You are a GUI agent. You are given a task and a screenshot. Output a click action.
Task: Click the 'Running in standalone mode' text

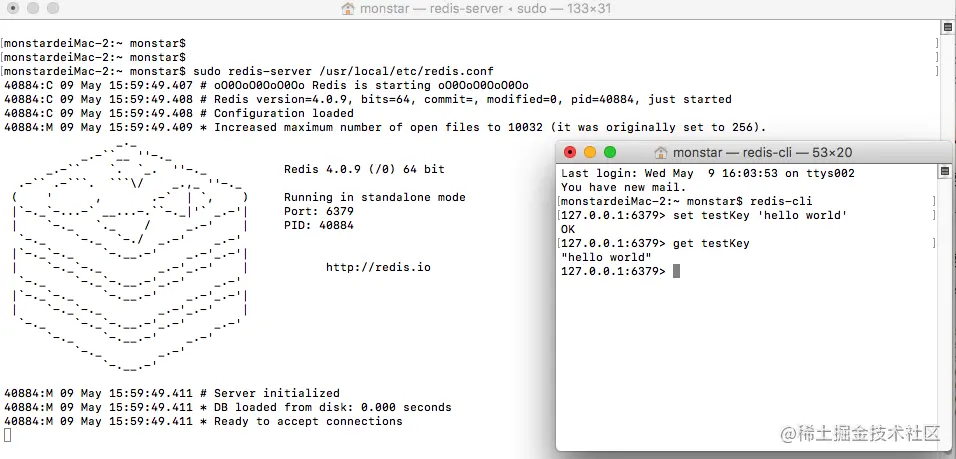point(375,197)
